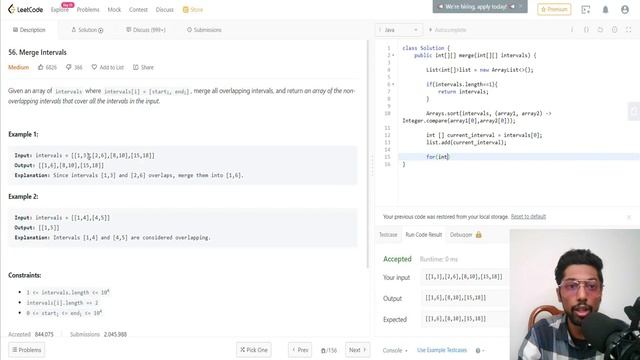Open the help dropdown next to testcases

(x=479, y=350)
